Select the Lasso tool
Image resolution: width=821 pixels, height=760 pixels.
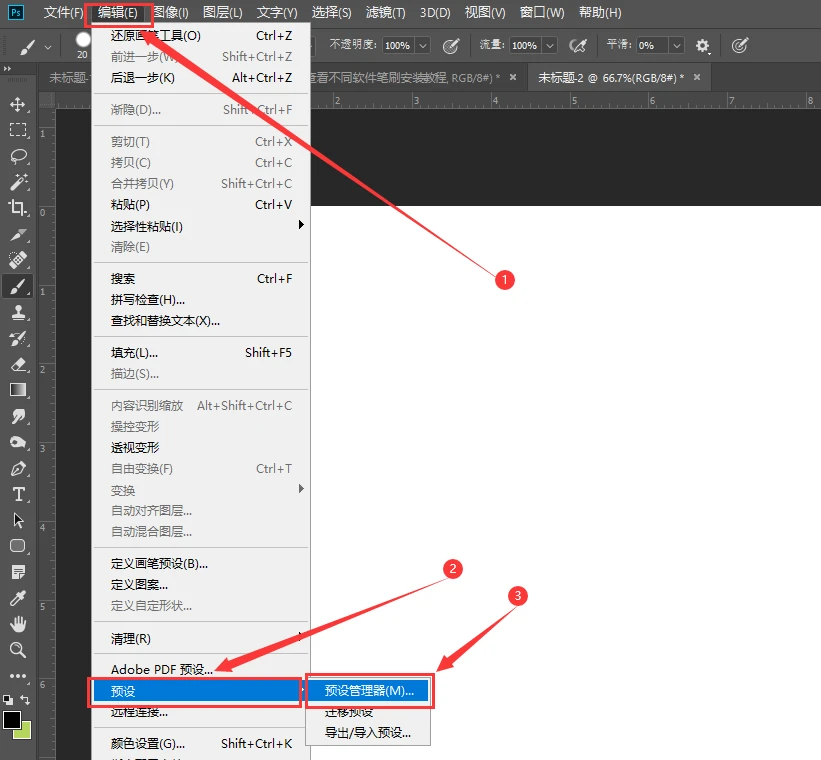[18, 156]
